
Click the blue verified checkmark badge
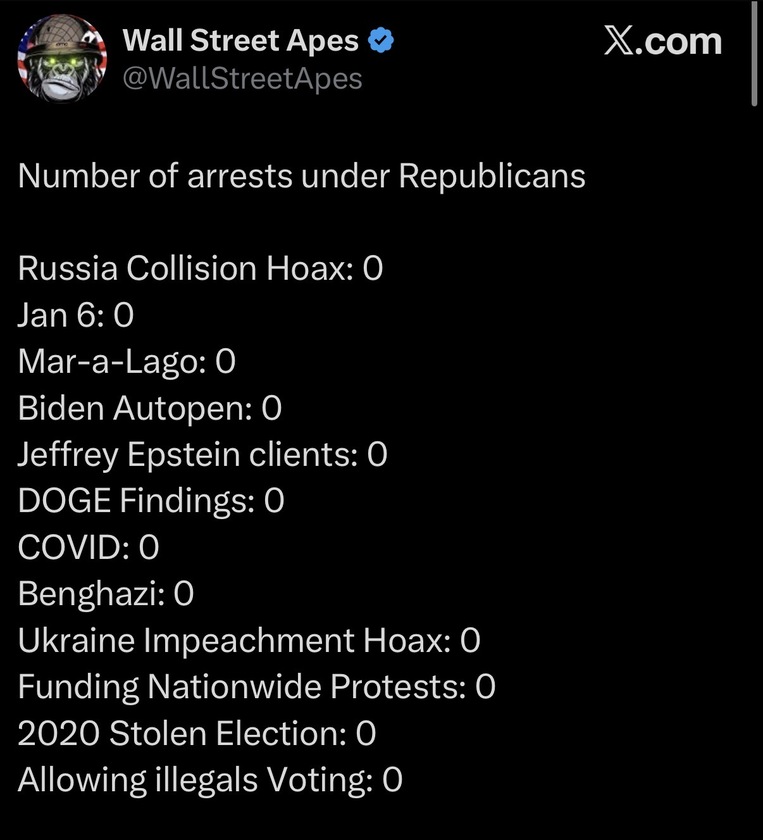[x=382, y=41]
